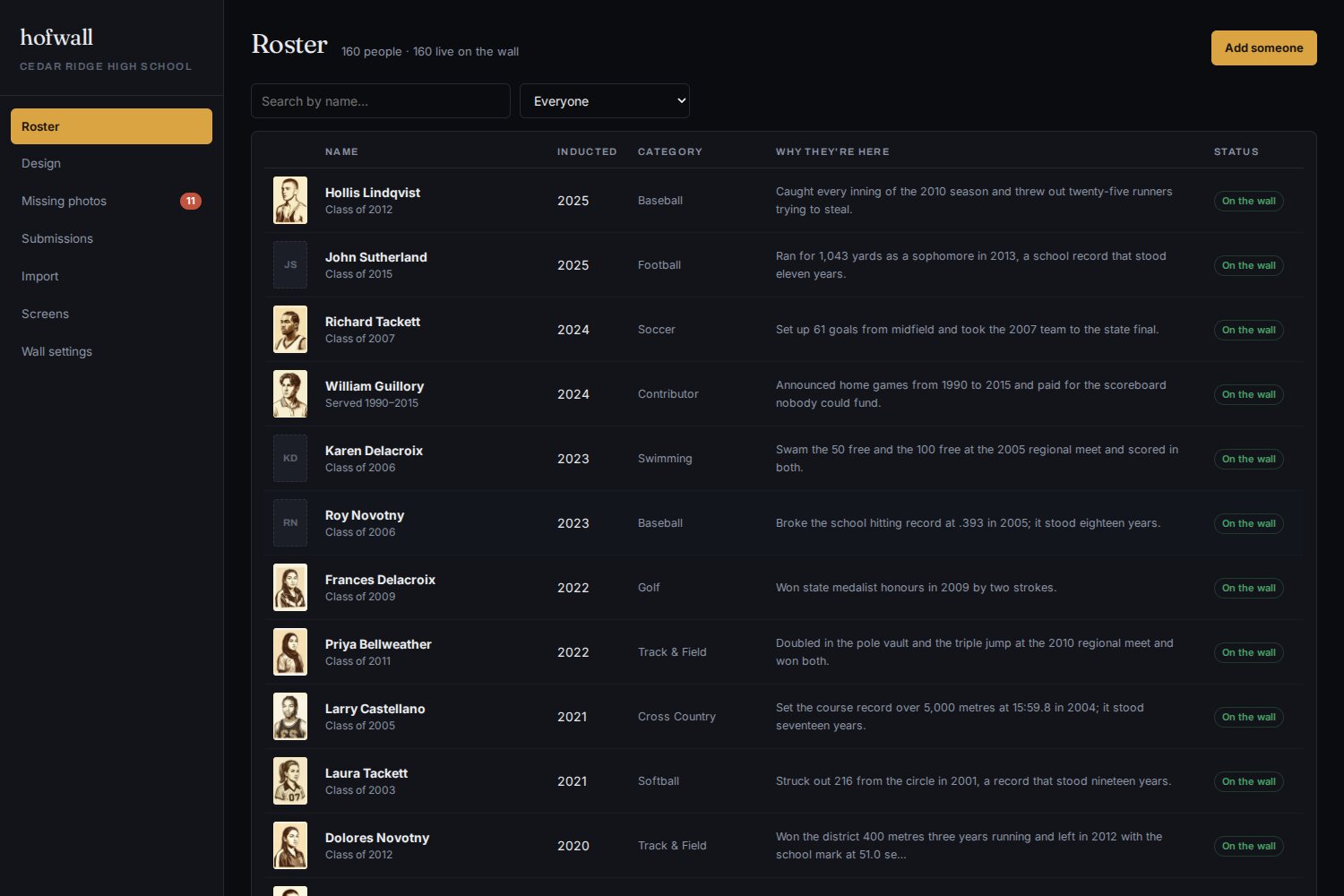This screenshot has height=896, width=1344.
Task: Select the name Laura Tackett
Action: coord(366,773)
